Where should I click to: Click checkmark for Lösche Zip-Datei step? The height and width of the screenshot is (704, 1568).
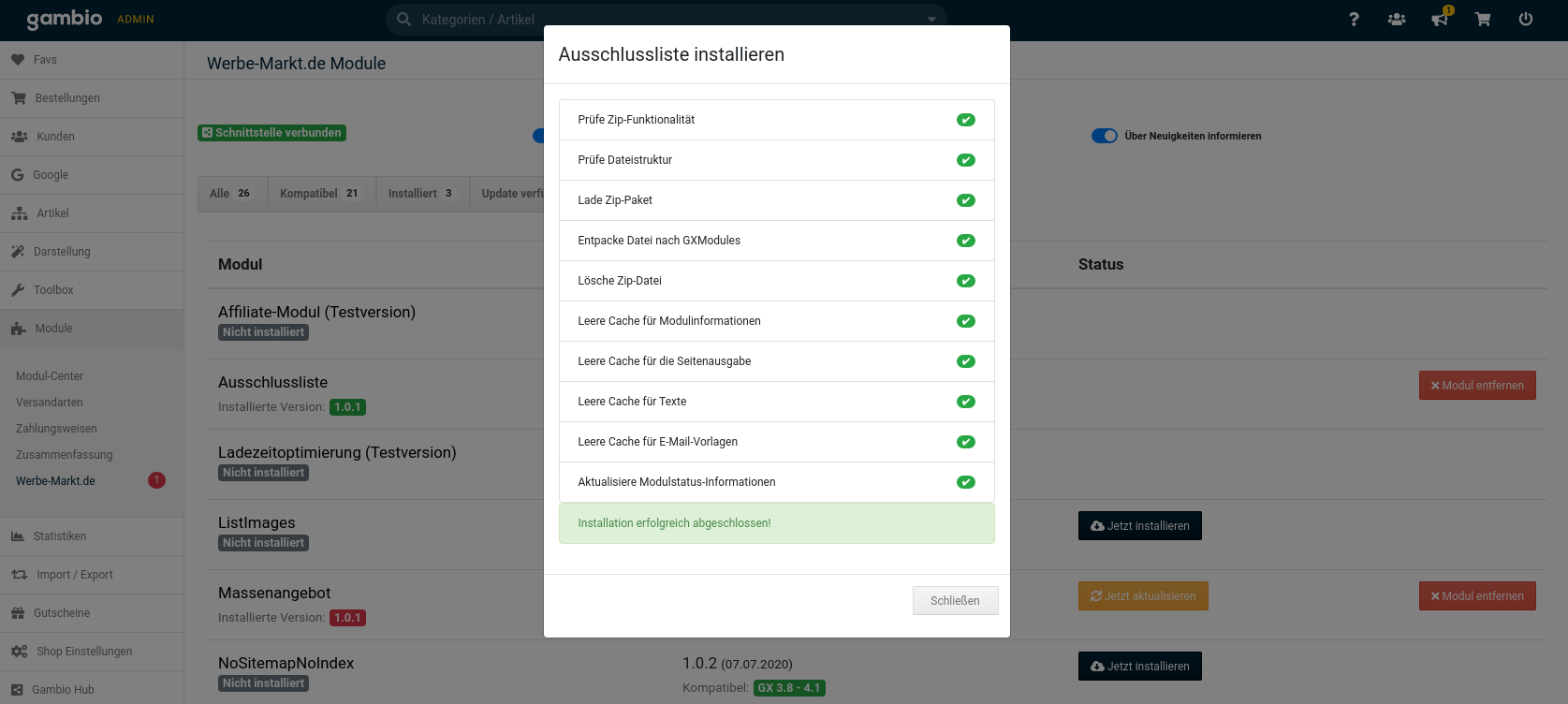(x=966, y=281)
